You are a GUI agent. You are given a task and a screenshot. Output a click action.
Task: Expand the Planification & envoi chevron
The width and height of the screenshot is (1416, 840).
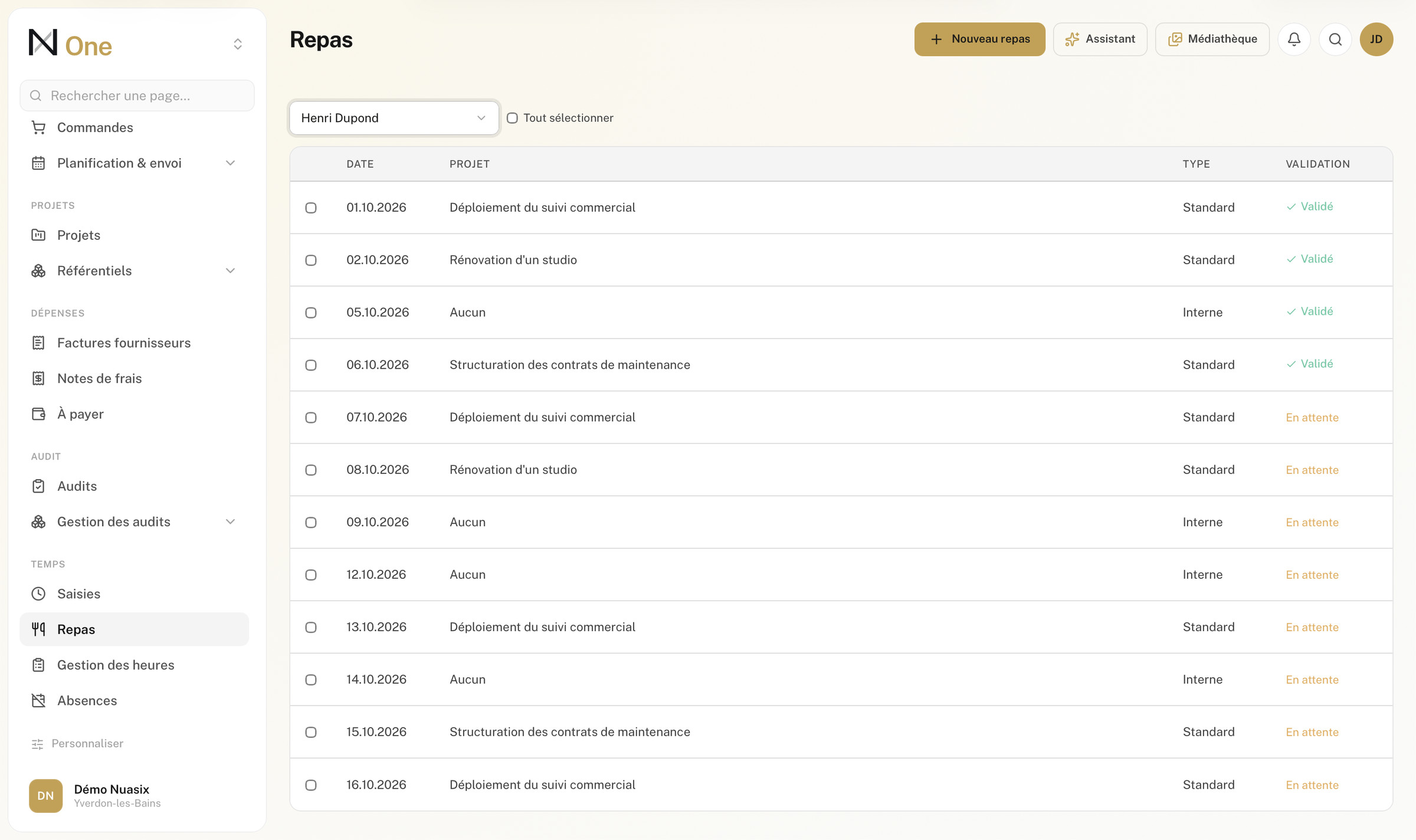[x=231, y=163]
